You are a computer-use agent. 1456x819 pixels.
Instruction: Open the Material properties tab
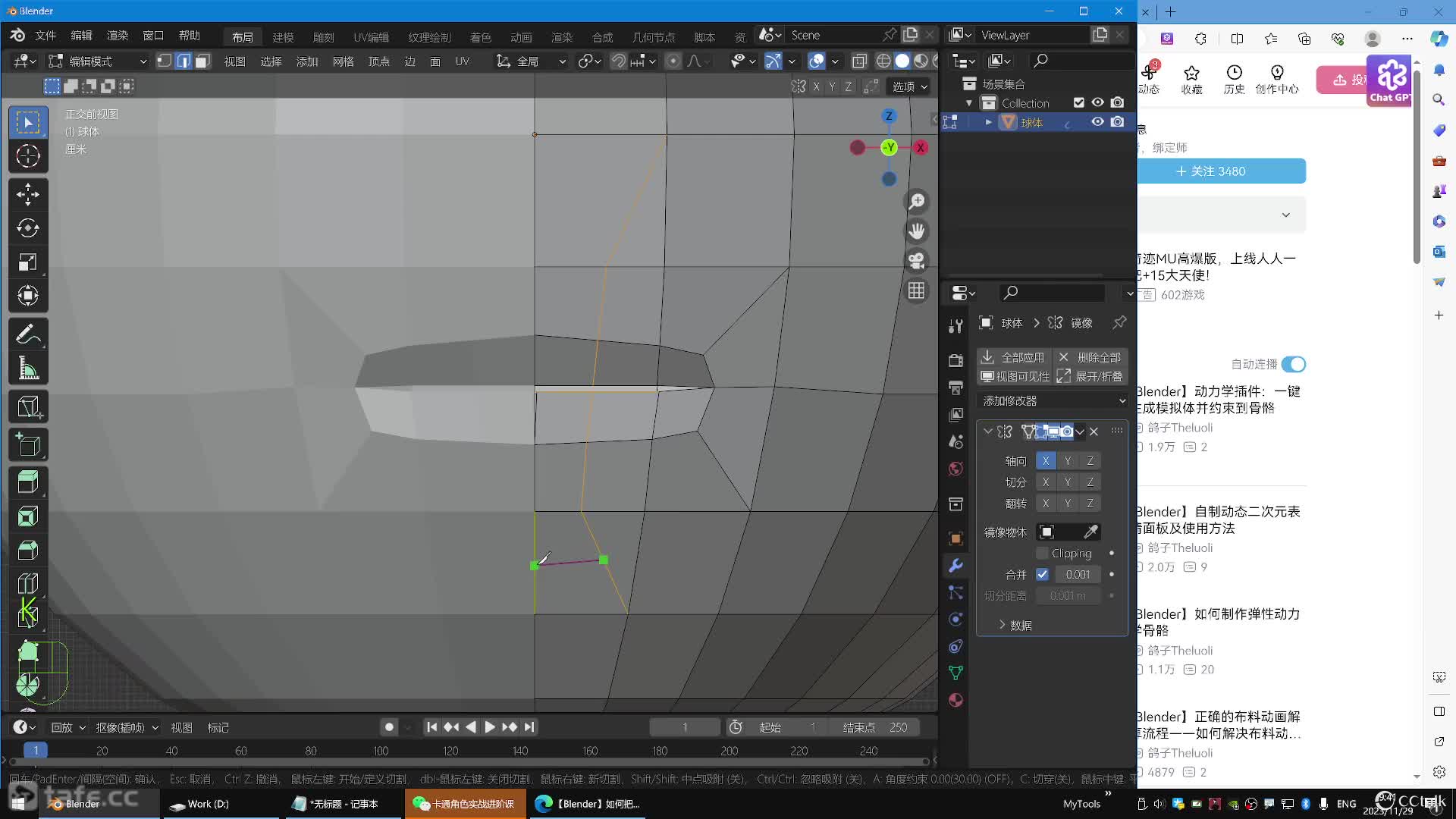955,700
